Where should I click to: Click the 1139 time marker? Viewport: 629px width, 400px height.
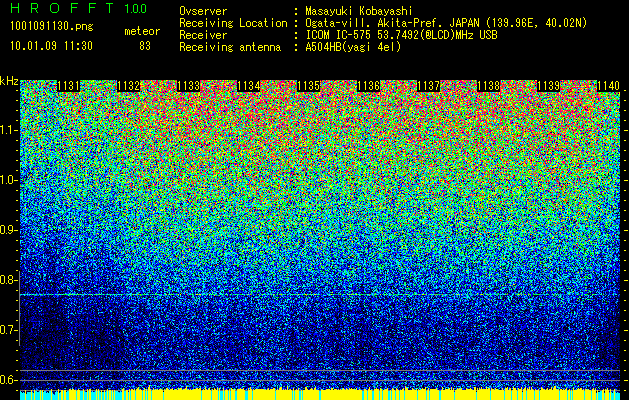[x=548, y=86]
